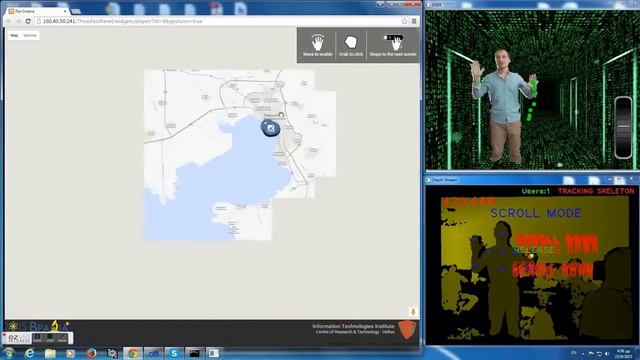This screenshot has width=640, height=360.
Task: Click the system tray clock
Action: [x=623, y=353]
